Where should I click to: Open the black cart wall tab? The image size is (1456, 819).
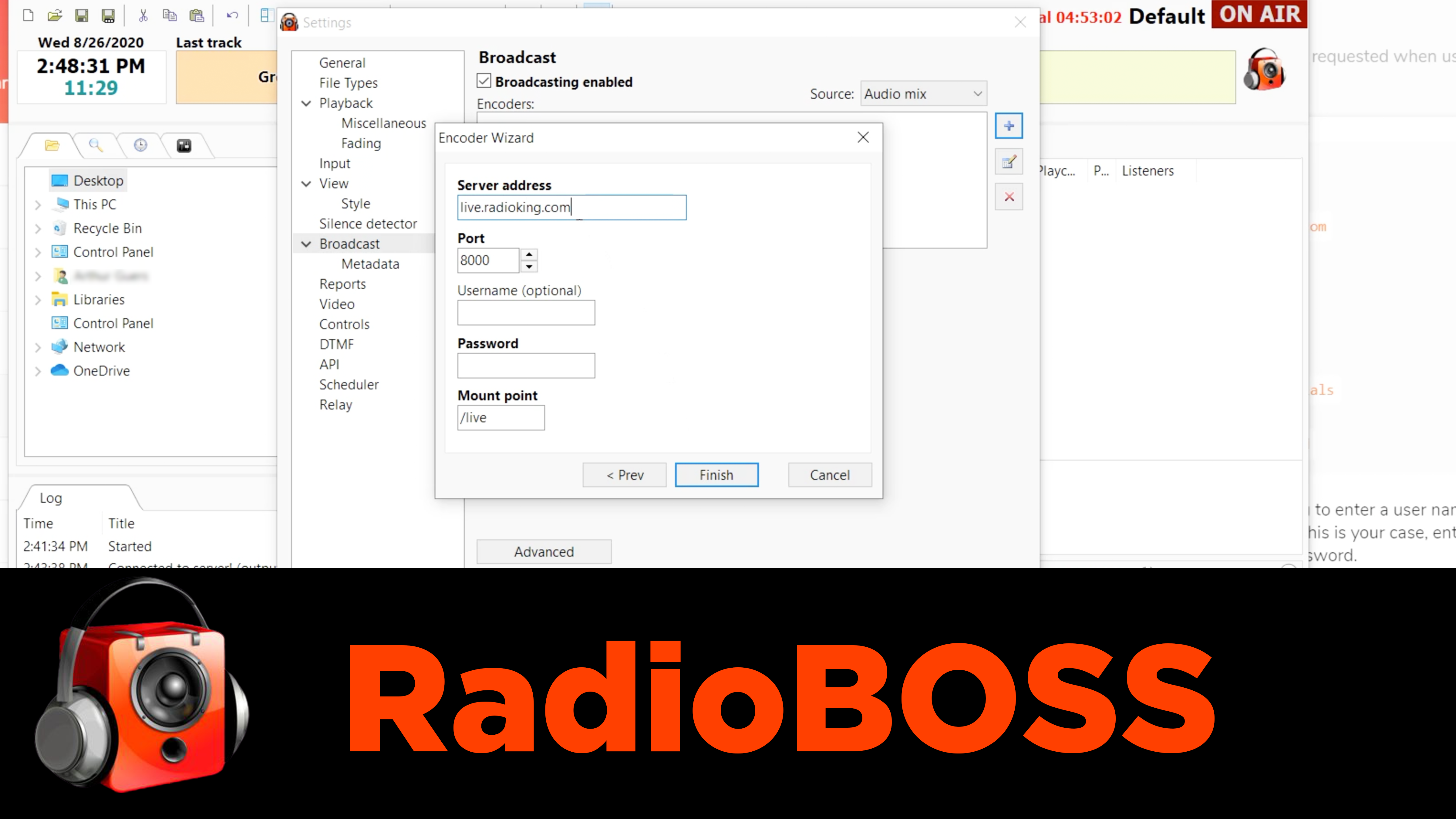pos(184,146)
